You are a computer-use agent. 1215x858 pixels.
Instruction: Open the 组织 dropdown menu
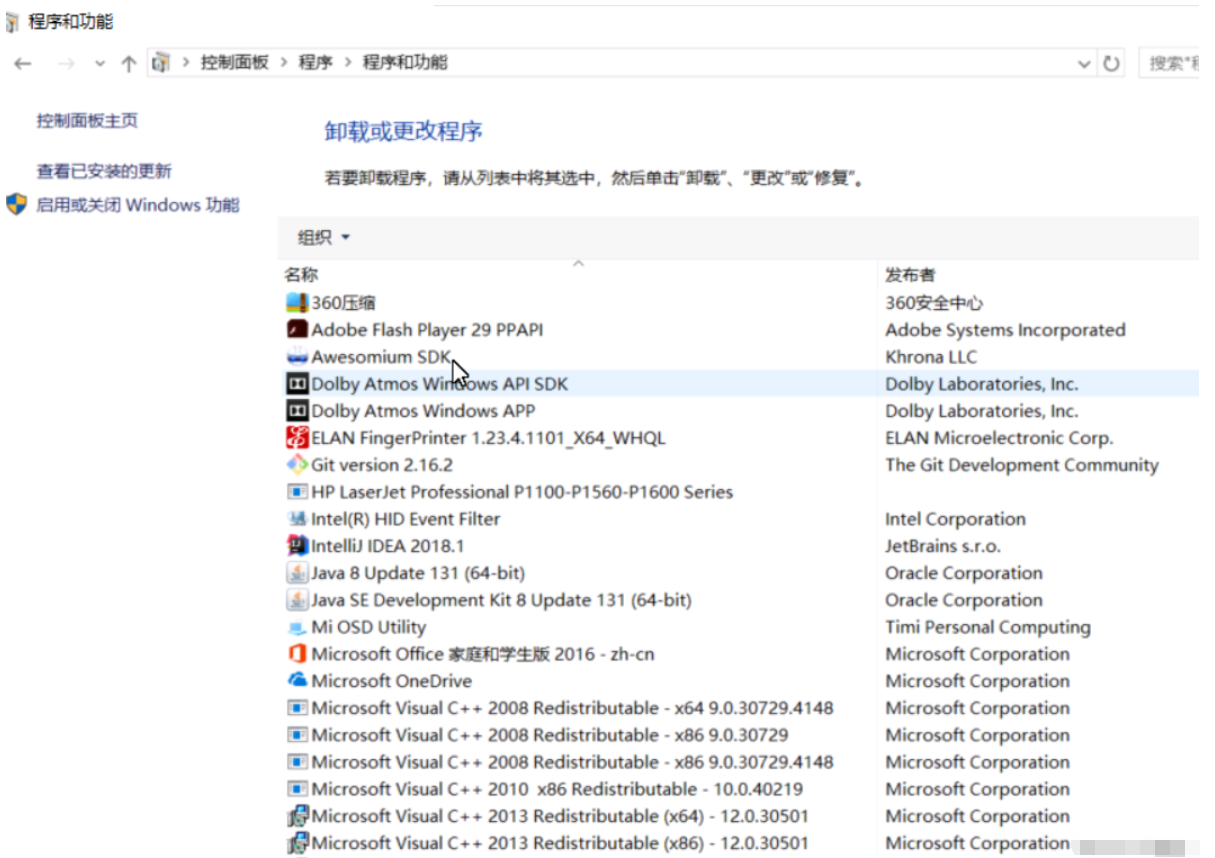[324, 237]
